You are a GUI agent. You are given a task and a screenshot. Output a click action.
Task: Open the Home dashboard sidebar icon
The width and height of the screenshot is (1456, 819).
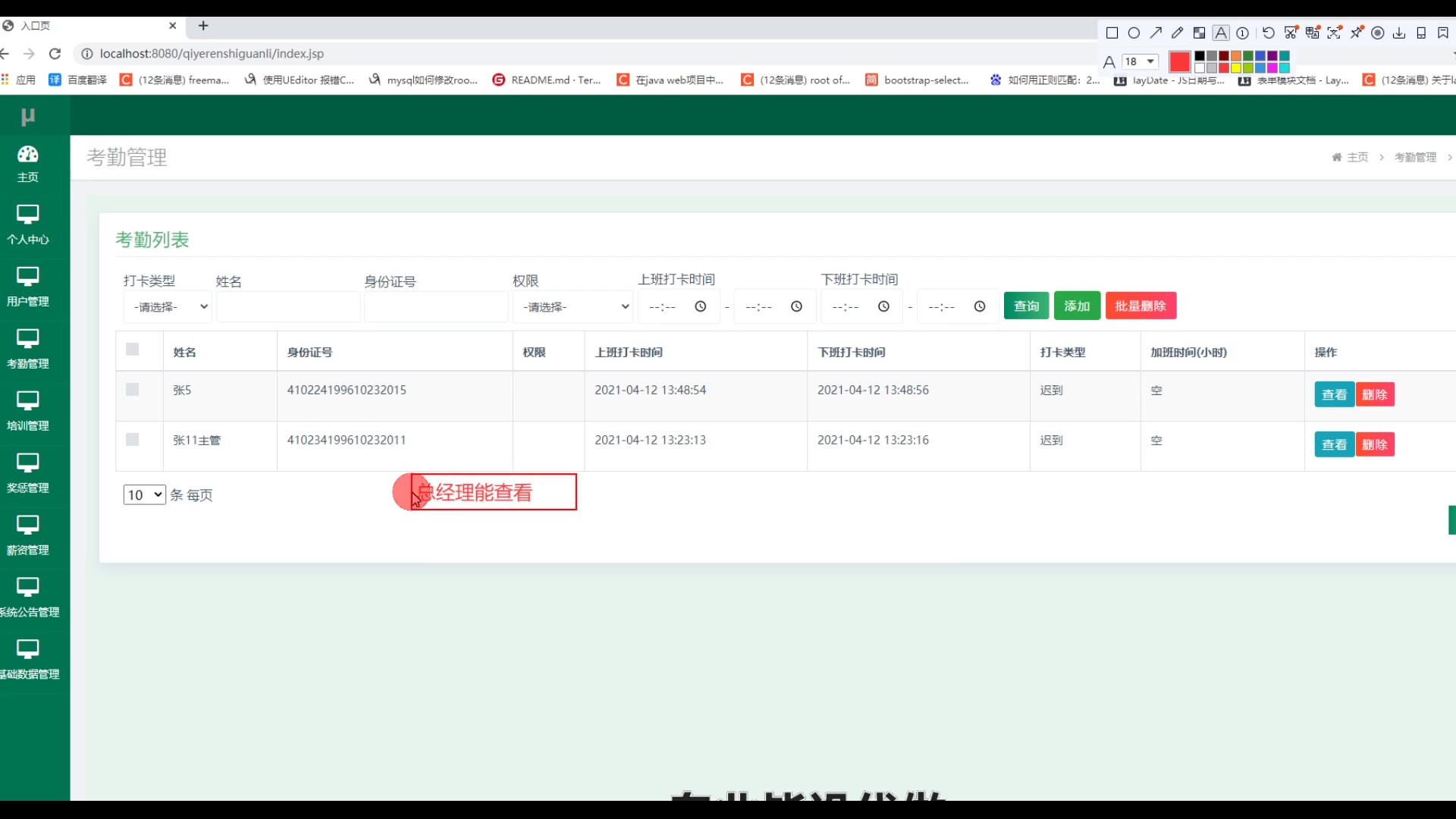pyautogui.click(x=28, y=164)
